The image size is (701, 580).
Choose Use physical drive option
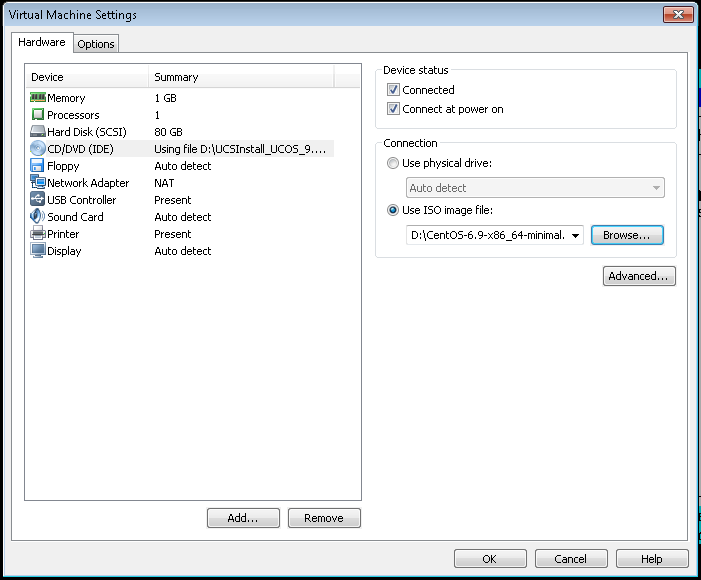[393, 163]
